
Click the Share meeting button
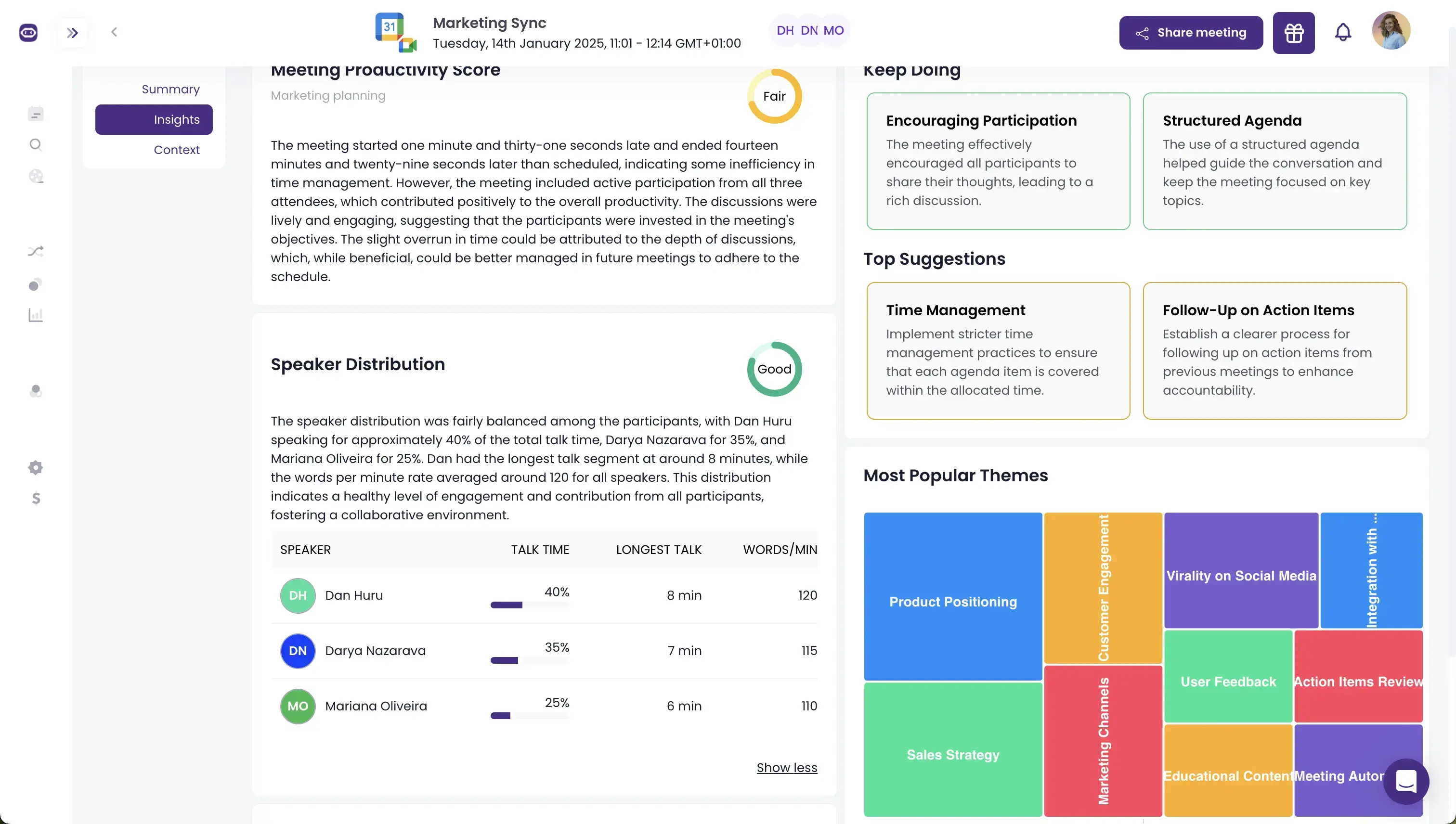[x=1191, y=32]
